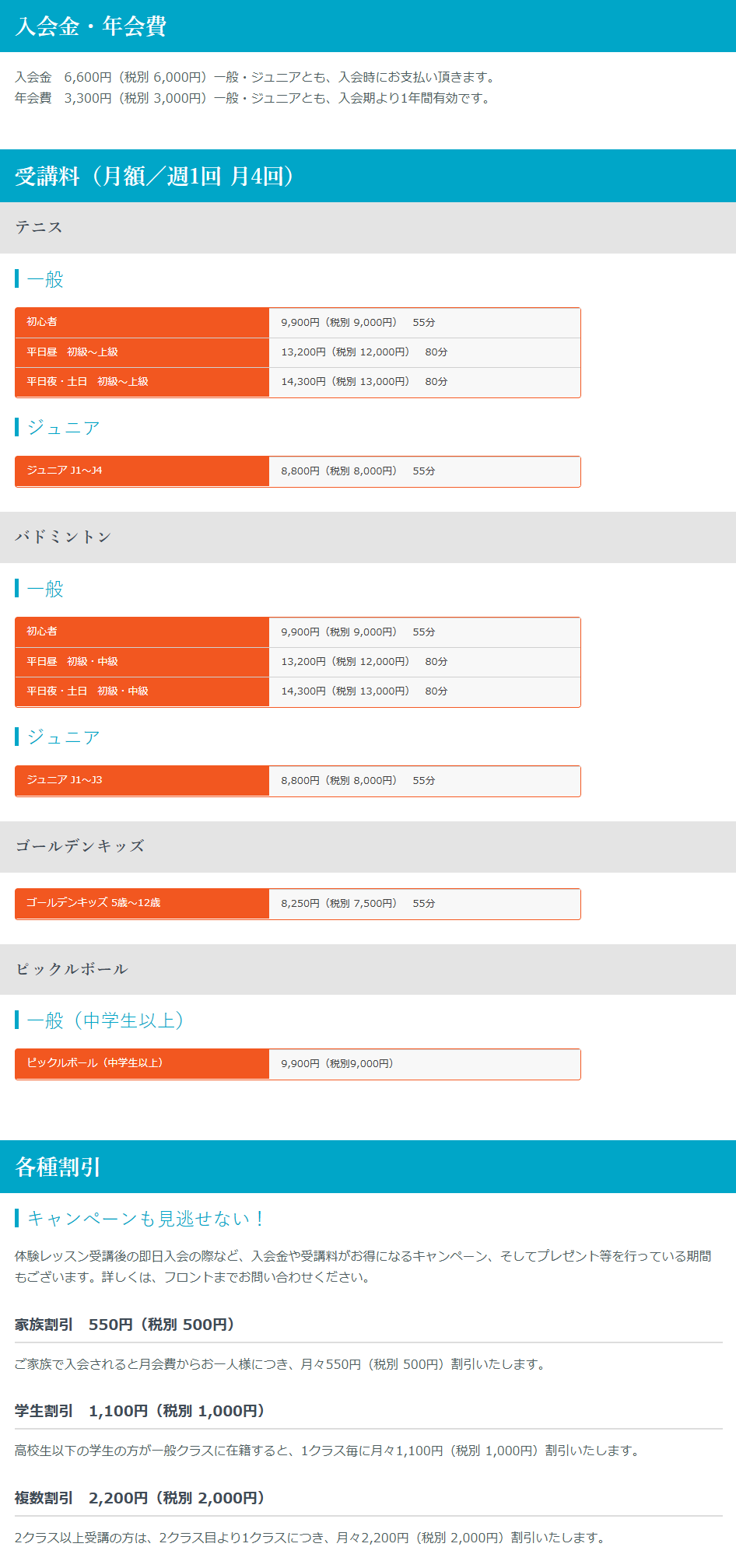Image resolution: width=736 pixels, height=1568 pixels.
Task: Click the 一般（中学生以上） subheading
Action: [105, 1020]
